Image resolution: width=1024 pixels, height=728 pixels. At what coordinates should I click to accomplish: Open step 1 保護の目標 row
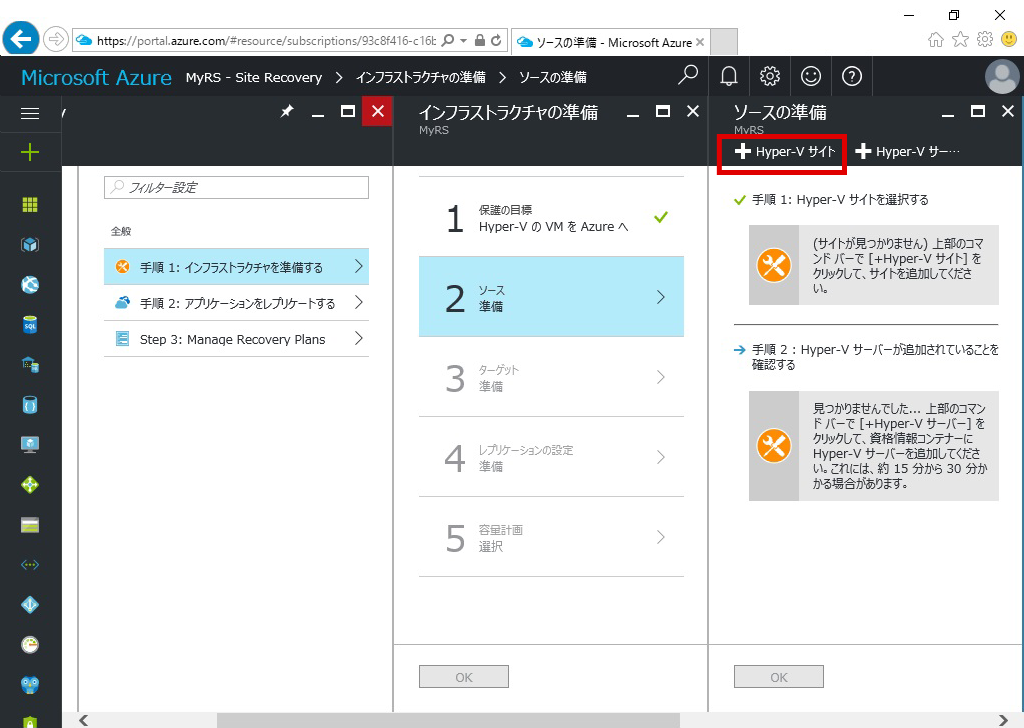point(551,217)
